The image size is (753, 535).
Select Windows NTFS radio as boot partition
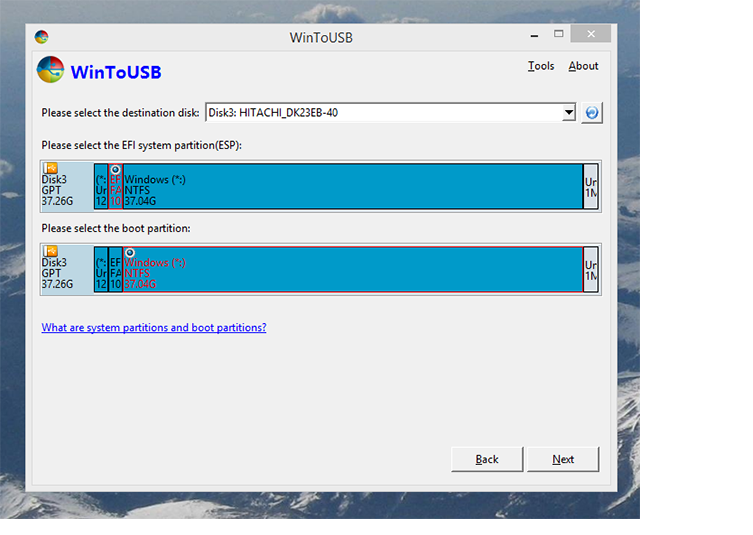tap(130, 253)
